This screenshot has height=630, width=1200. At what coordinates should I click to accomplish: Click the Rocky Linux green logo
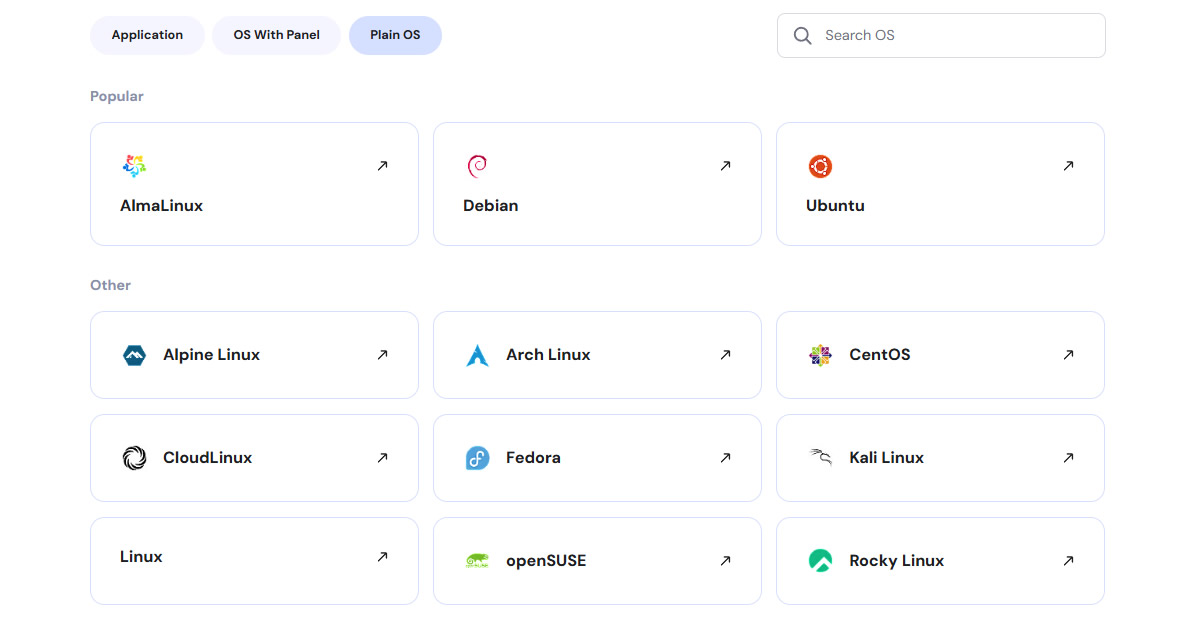[x=820, y=561]
